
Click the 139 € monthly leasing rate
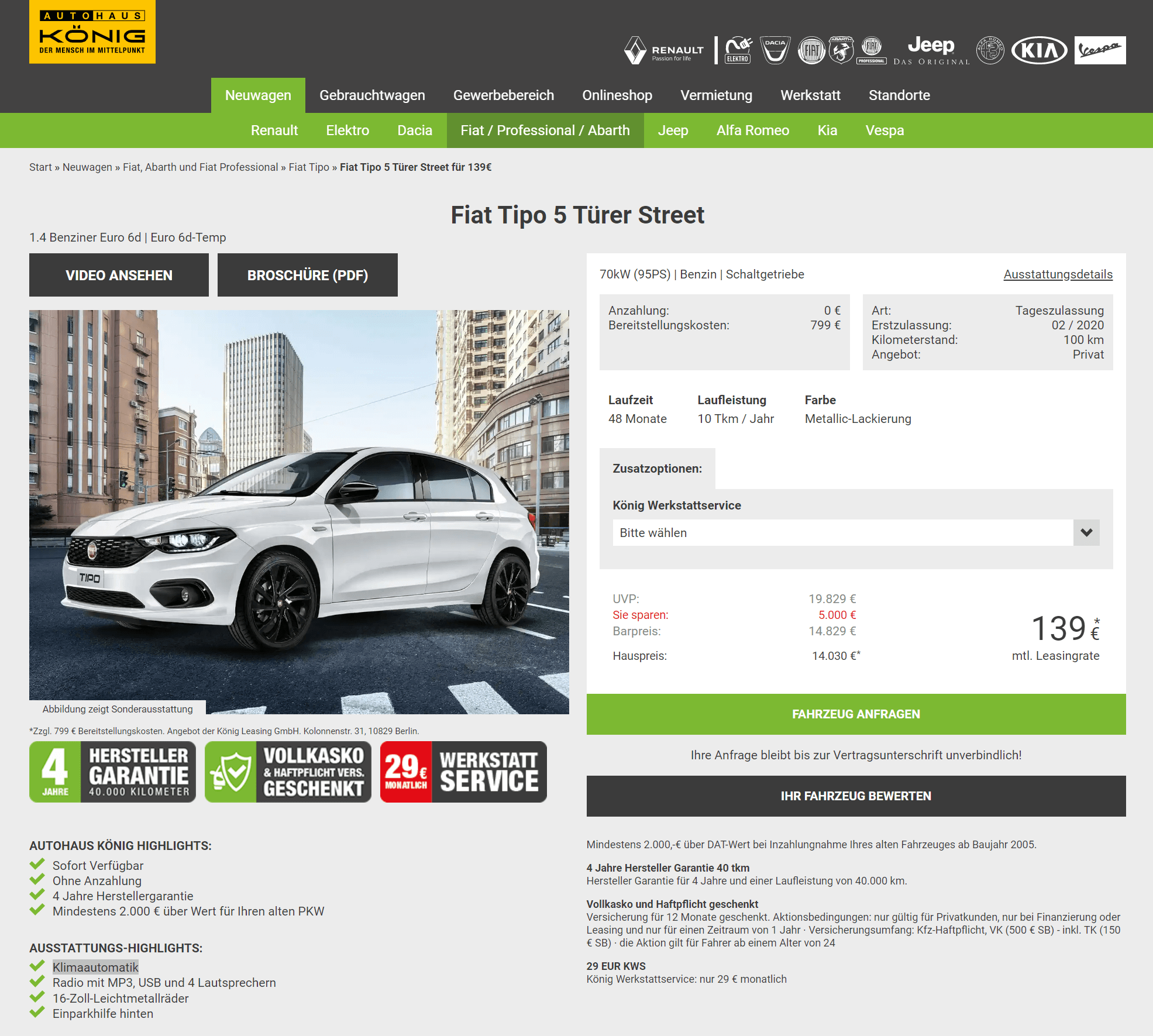tap(1065, 629)
